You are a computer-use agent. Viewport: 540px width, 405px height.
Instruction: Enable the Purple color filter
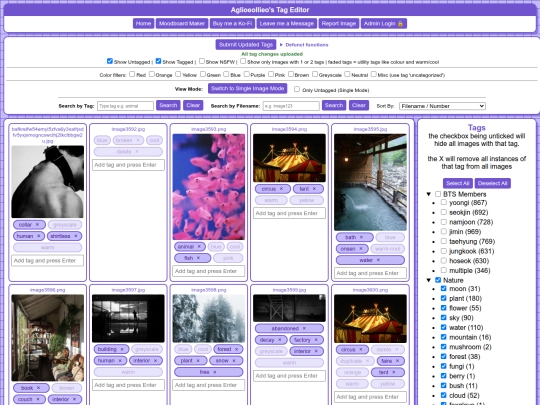pyautogui.click(x=247, y=74)
